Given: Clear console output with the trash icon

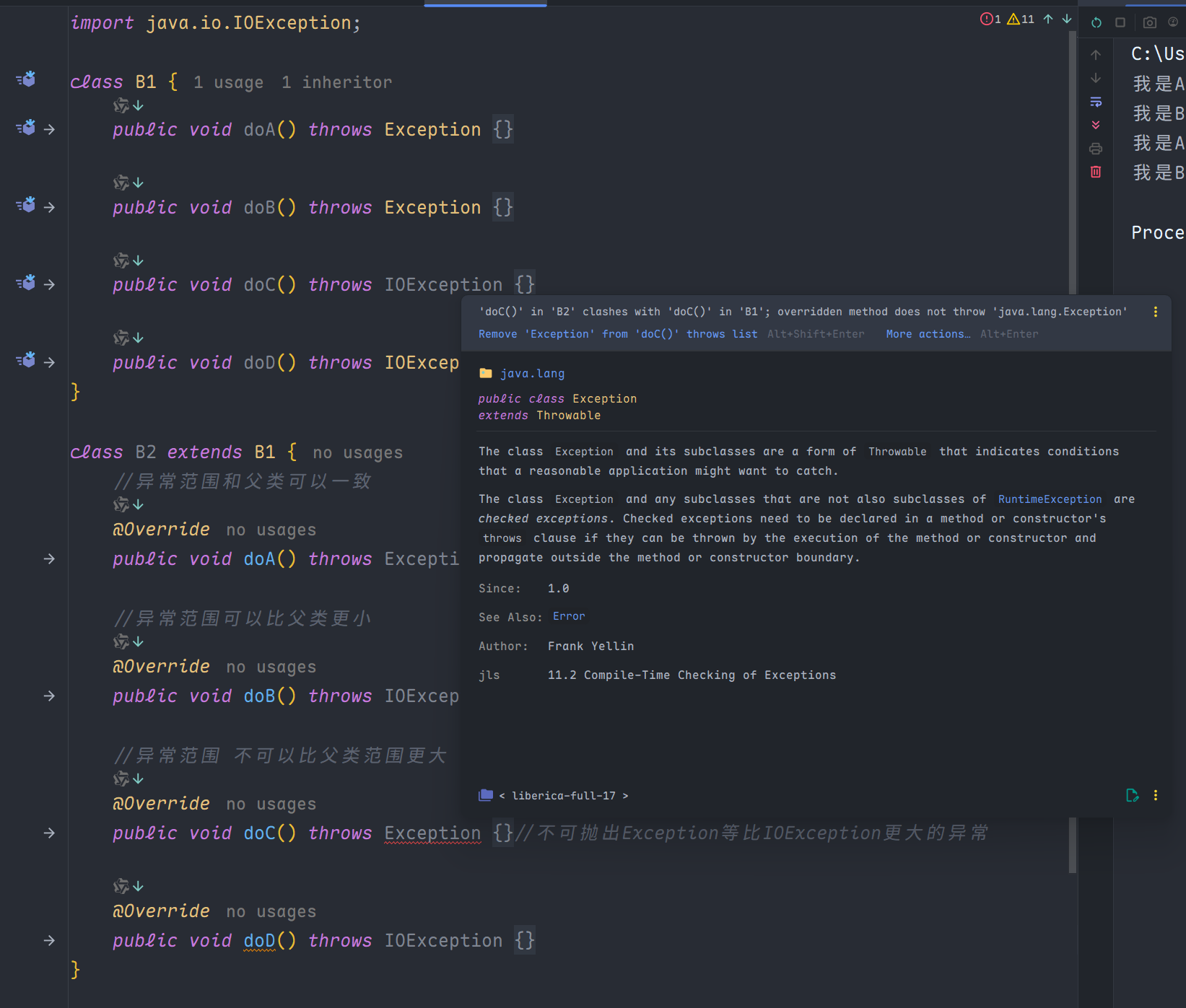Looking at the screenshot, I should pos(1096,172).
